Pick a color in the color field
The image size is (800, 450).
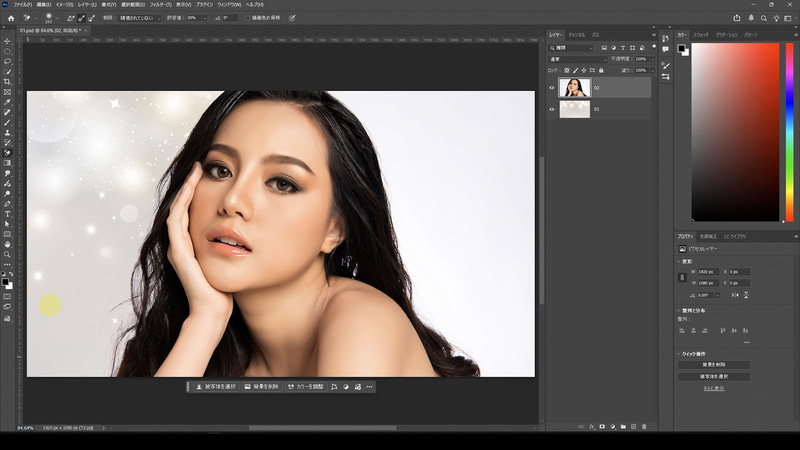(735, 132)
